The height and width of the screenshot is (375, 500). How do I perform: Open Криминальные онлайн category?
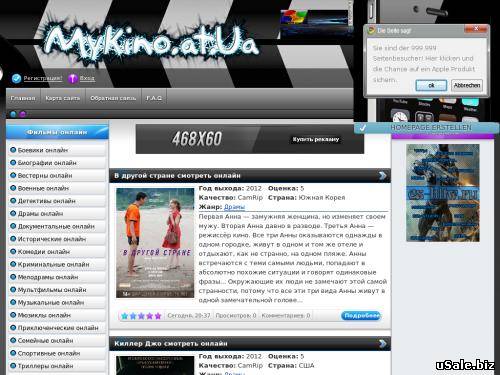[x=57, y=264]
